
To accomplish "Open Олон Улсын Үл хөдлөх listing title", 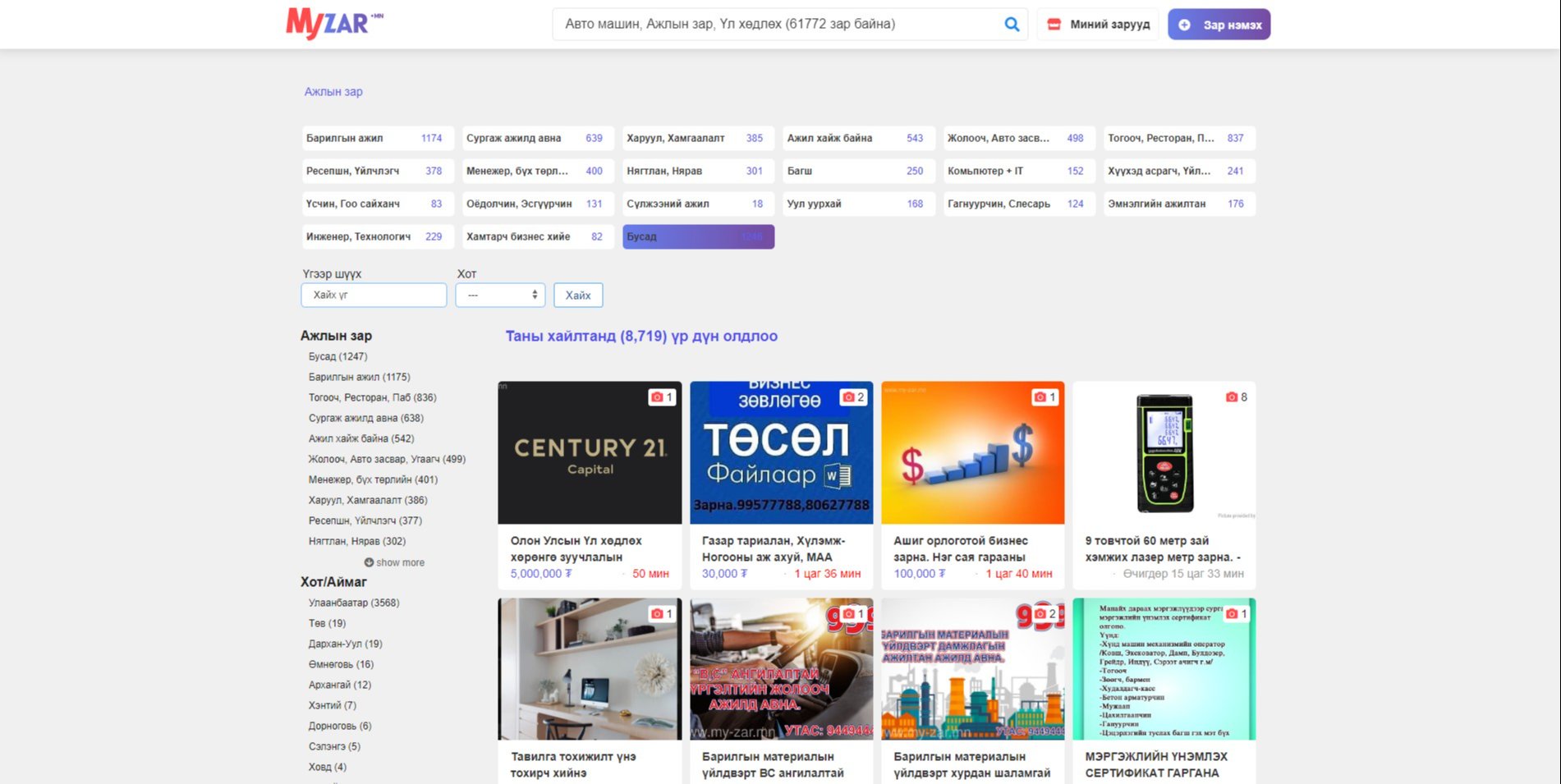I will (x=576, y=548).
